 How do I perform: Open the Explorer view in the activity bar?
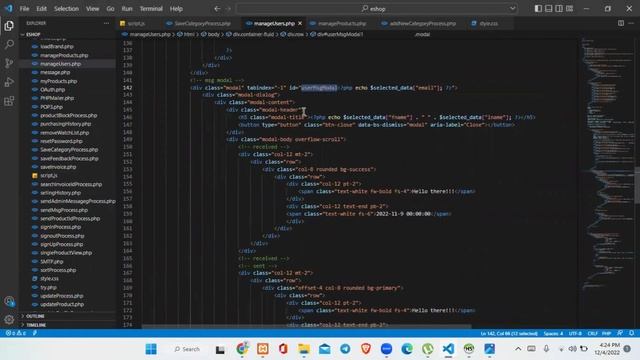9,26
